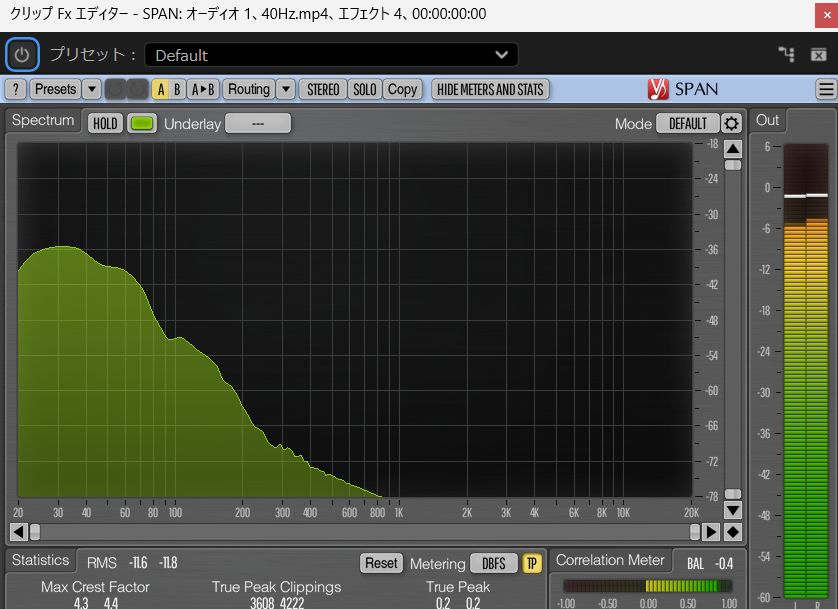Click the redo arrow icon
This screenshot has height=609, width=838.
click(x=137, y=89)
